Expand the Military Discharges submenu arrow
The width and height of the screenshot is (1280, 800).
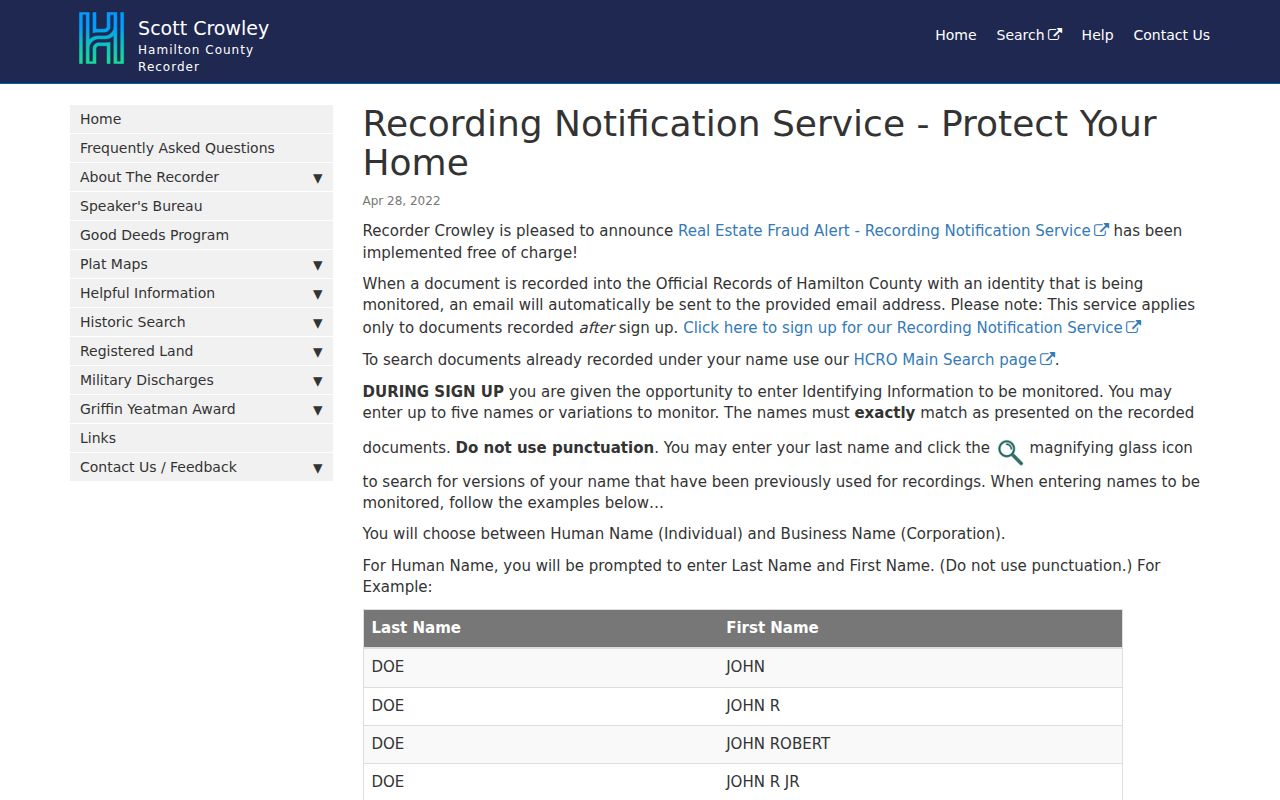(x=317, y=381)
